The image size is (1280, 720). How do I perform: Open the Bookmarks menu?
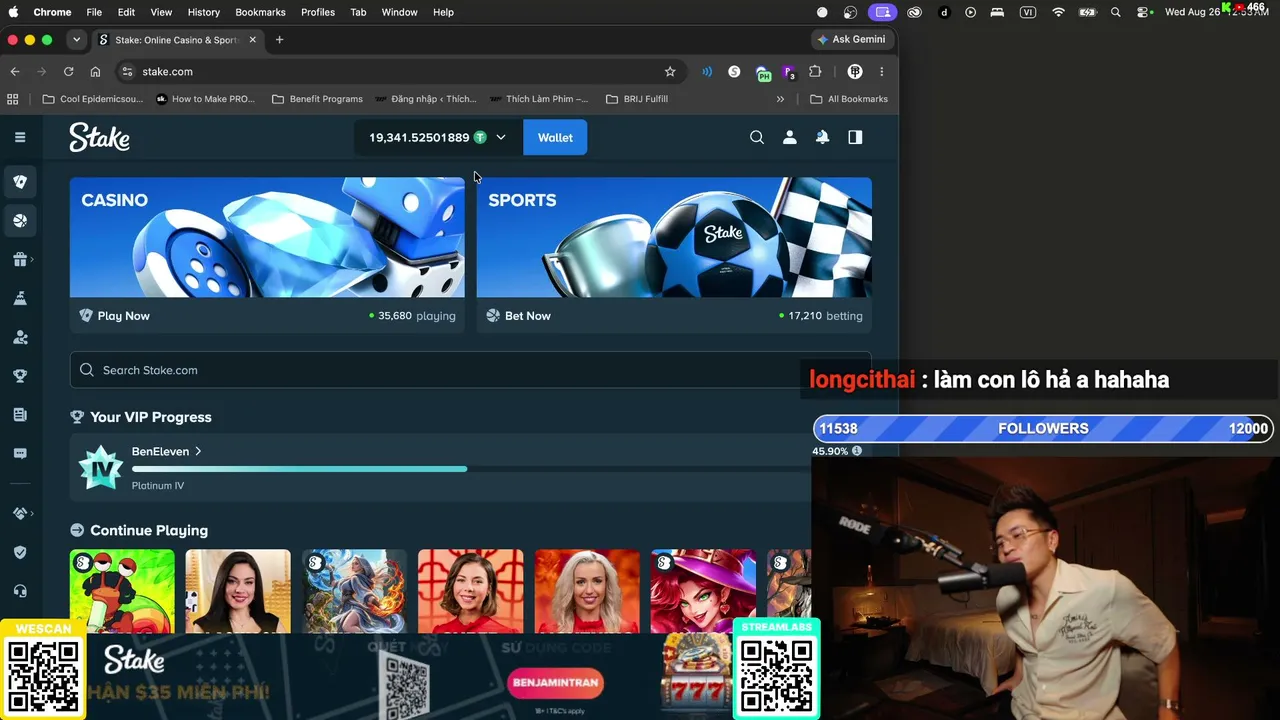[x=260, y=12]
